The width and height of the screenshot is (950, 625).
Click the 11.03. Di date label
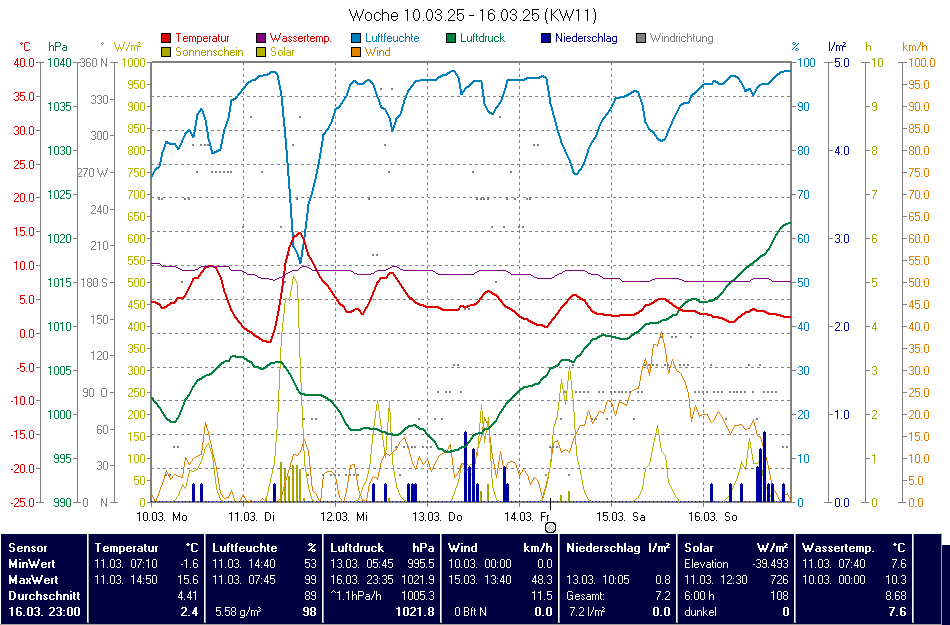pos(251,517)
